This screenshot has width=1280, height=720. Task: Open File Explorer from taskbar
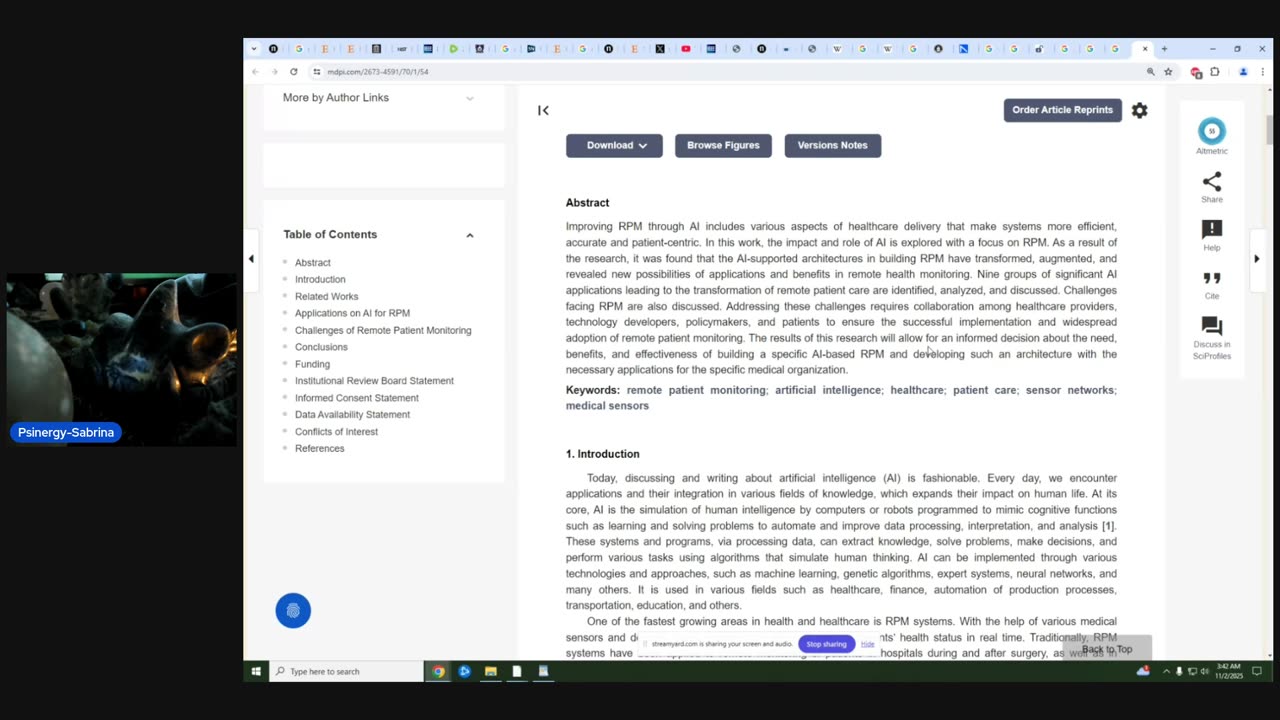coord(490,671)
